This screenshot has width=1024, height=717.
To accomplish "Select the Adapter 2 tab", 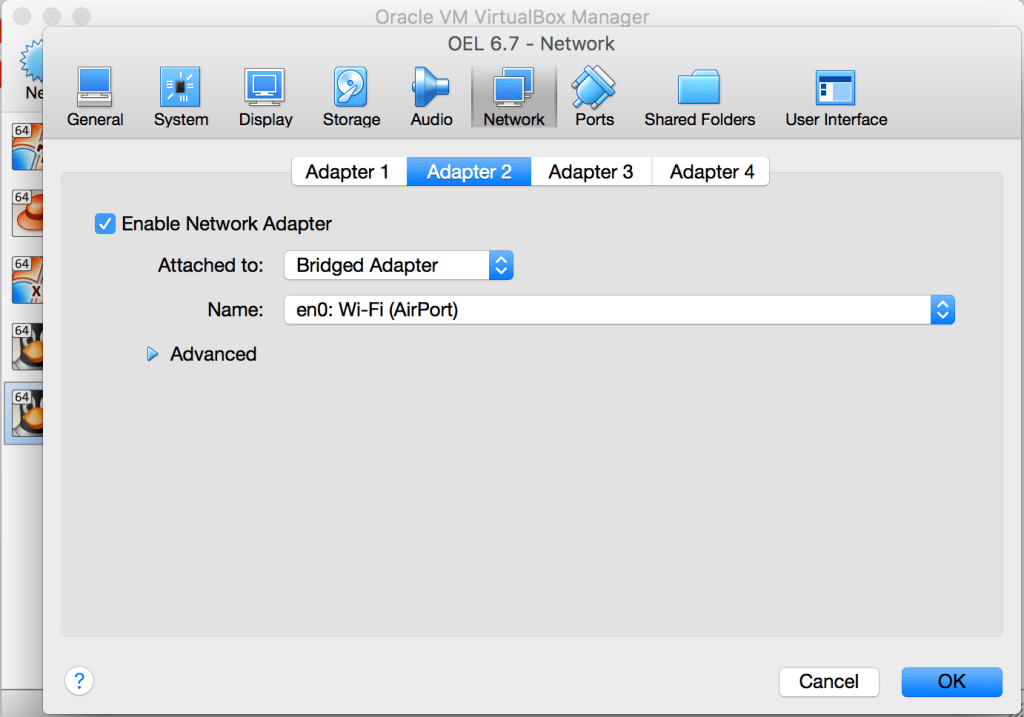I will coord(469,172).
